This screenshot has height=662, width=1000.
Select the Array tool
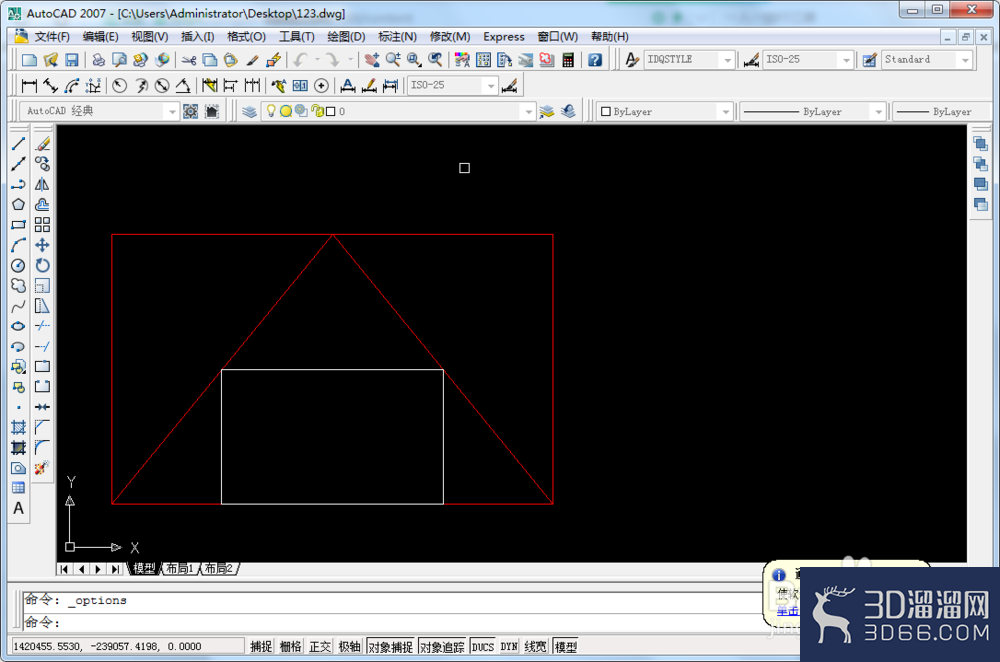tap(42, 225)
